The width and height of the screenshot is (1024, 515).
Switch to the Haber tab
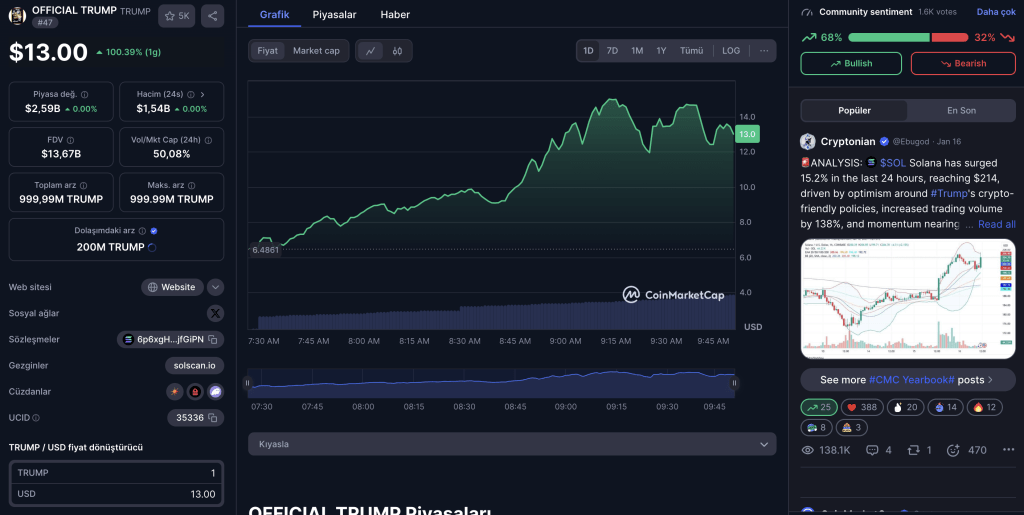(394, 15)
